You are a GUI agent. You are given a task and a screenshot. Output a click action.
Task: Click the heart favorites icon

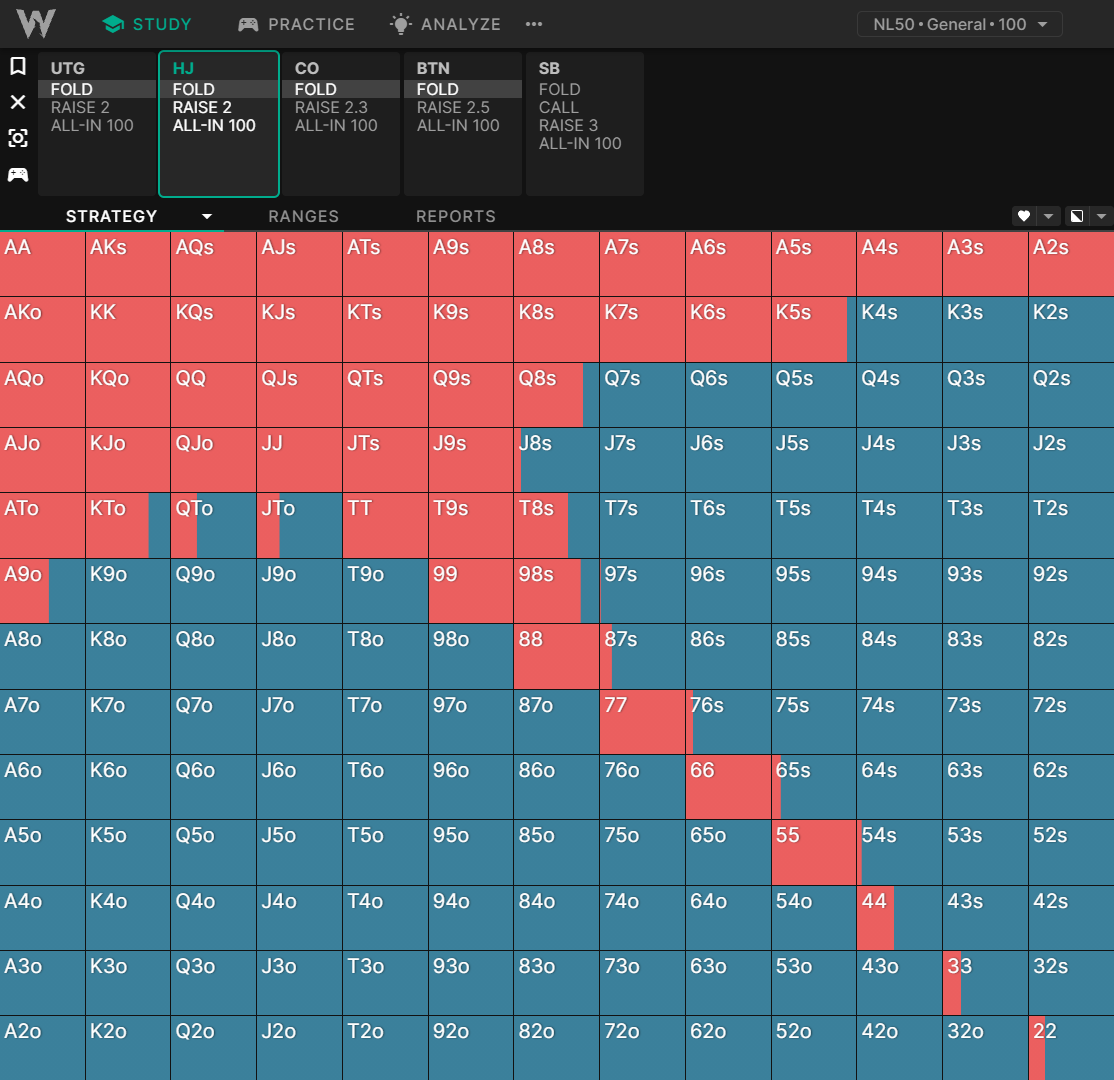[x=1023, y=216]
